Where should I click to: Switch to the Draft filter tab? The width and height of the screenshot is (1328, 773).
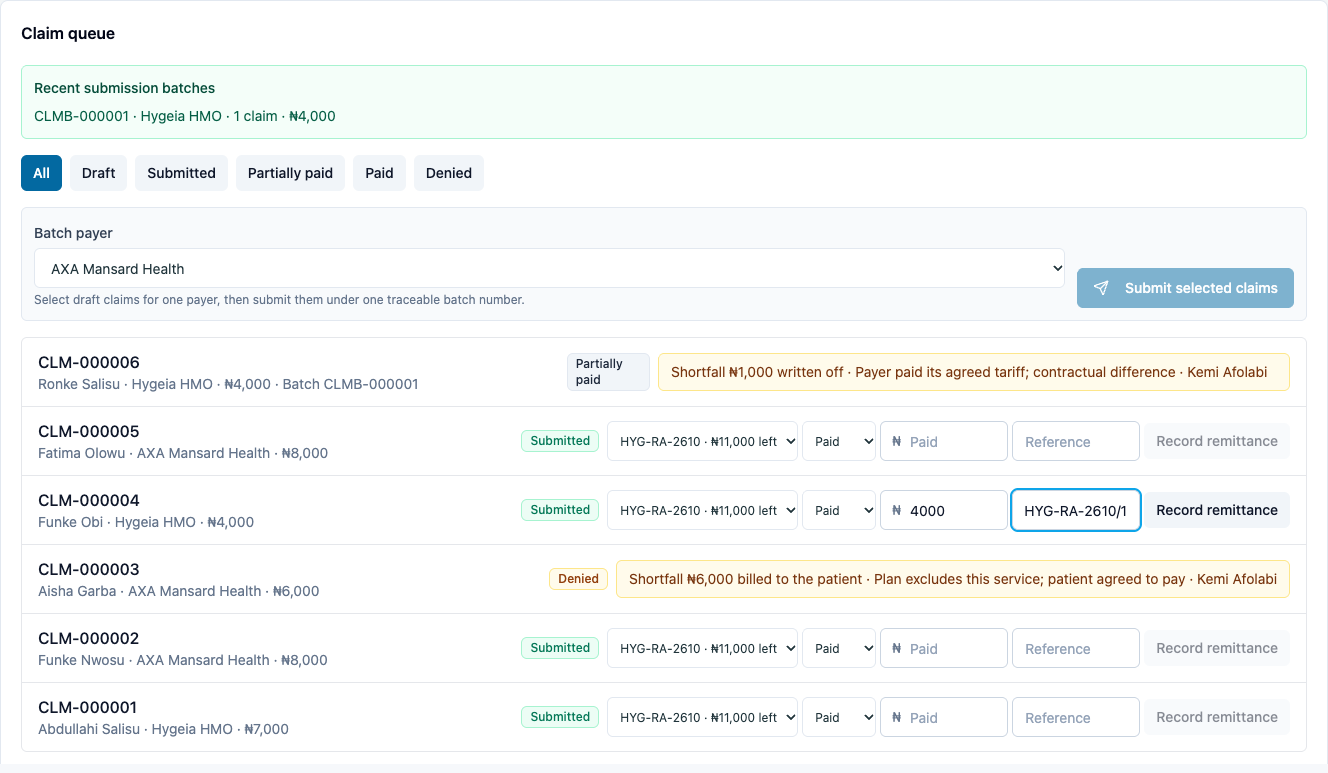(x=98, y=173)
